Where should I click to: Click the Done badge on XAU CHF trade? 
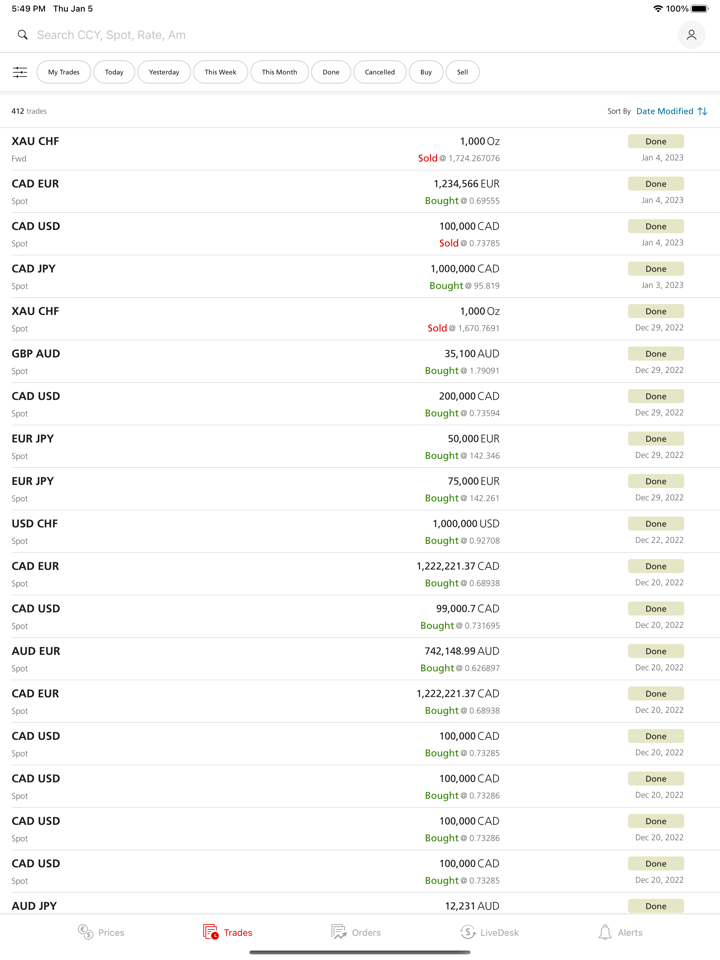[656, 141]
